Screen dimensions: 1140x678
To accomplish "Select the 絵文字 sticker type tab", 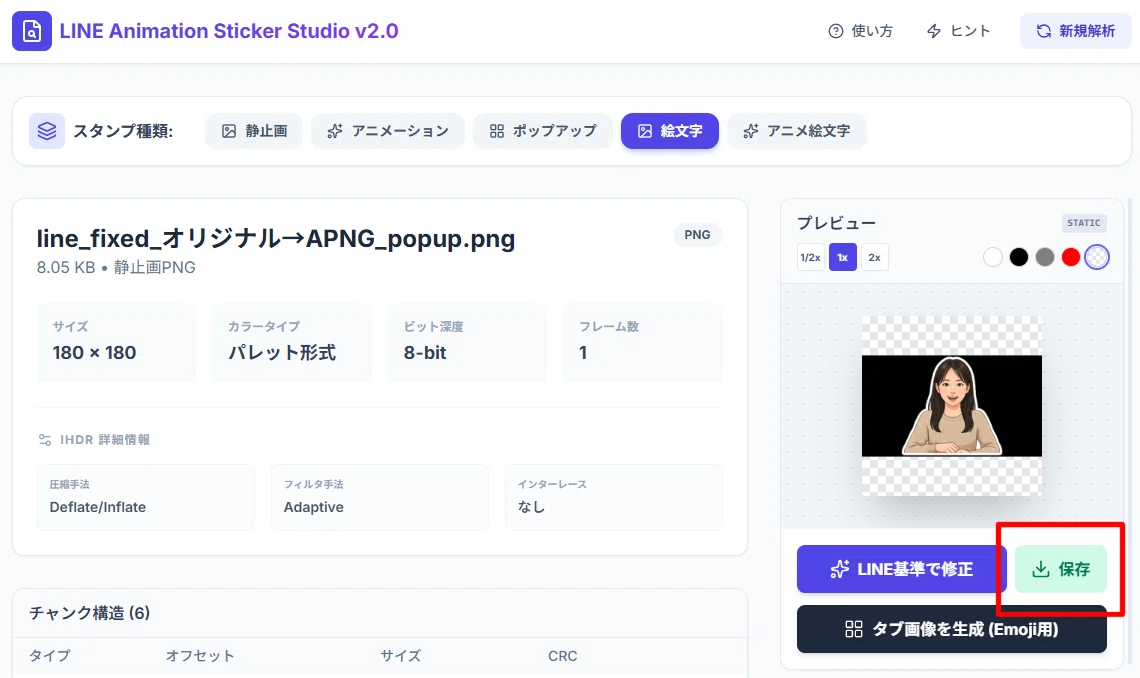I will [x=670, y=131].
